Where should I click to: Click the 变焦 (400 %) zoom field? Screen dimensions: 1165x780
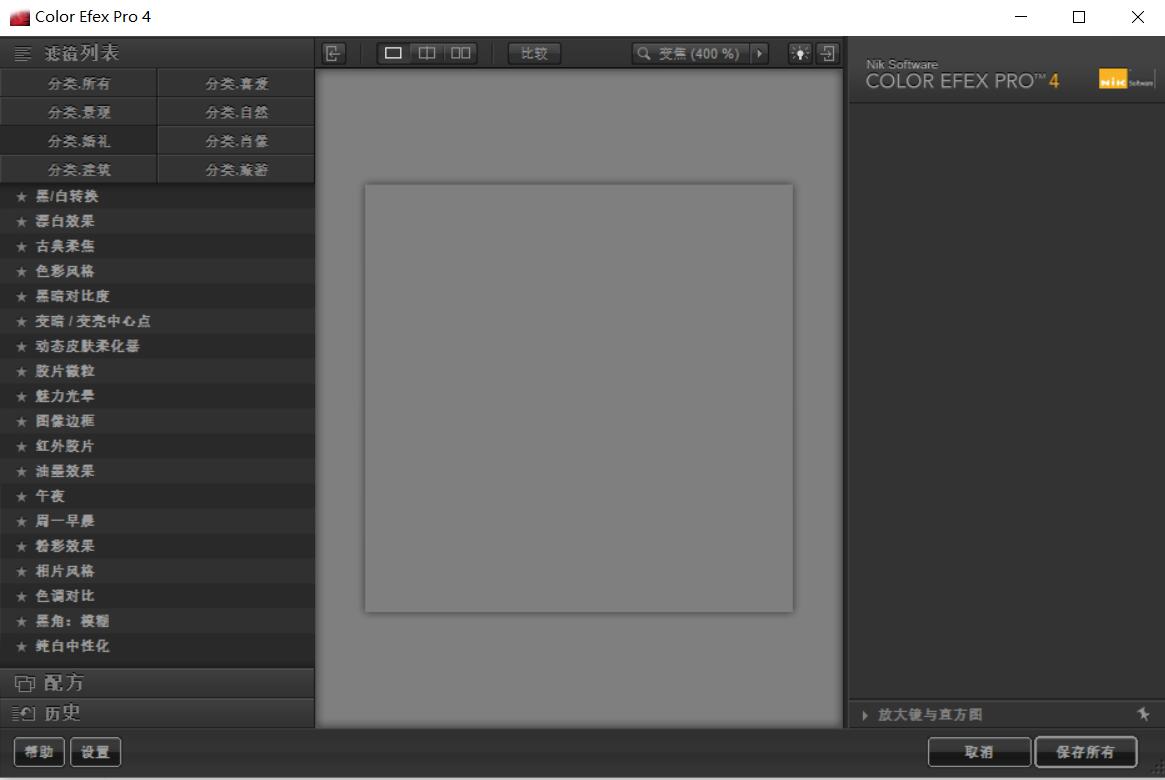coord(699,53)
